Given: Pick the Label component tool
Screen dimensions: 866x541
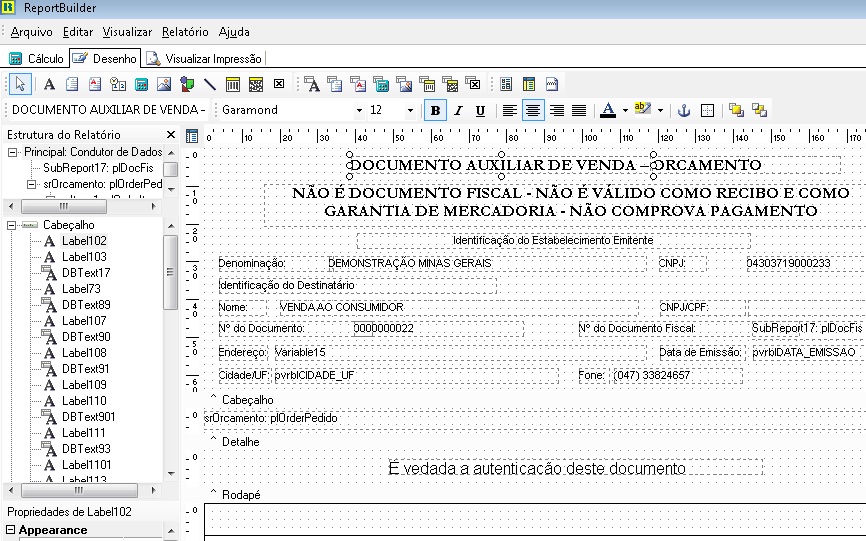Looking at the screenshot, I should coord(49,84).
